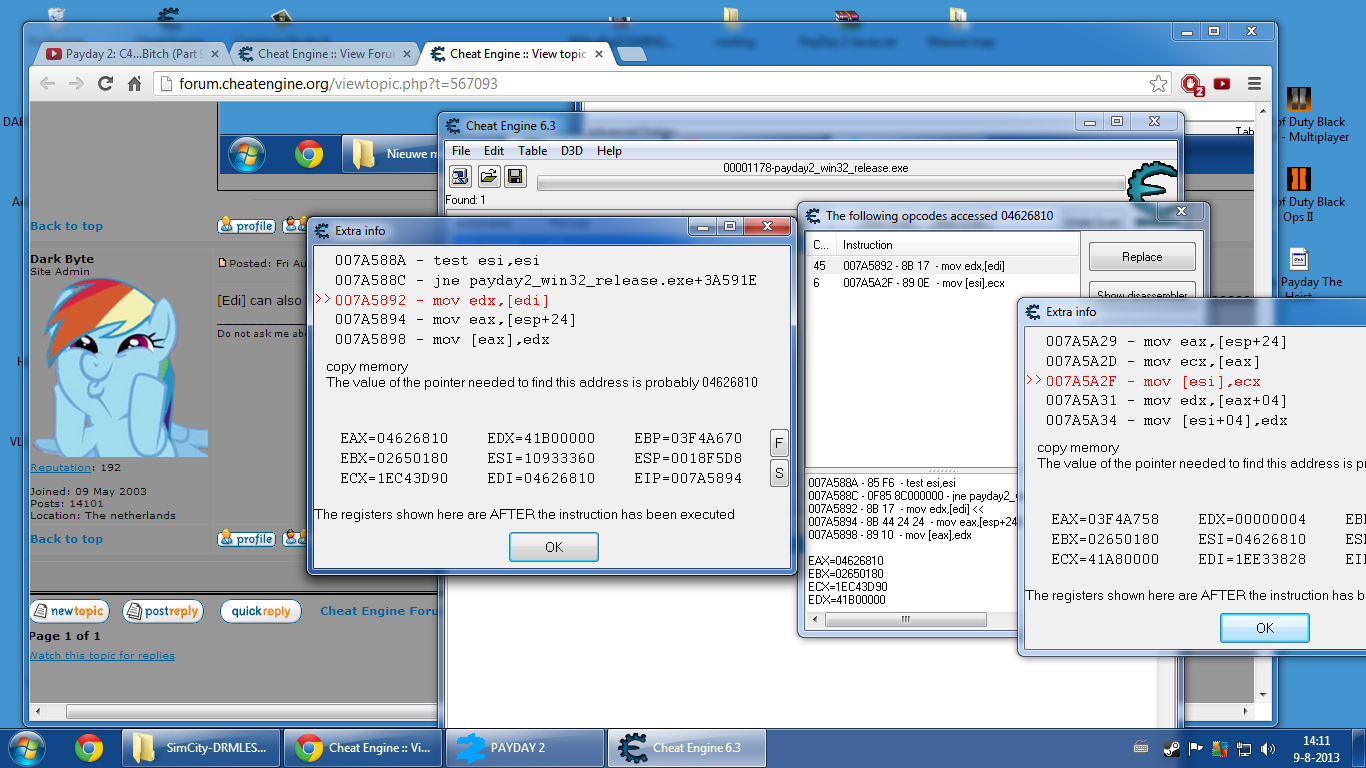Reload the page in Chrome
The image size is (1366, 768).
[x=105, y=84]
